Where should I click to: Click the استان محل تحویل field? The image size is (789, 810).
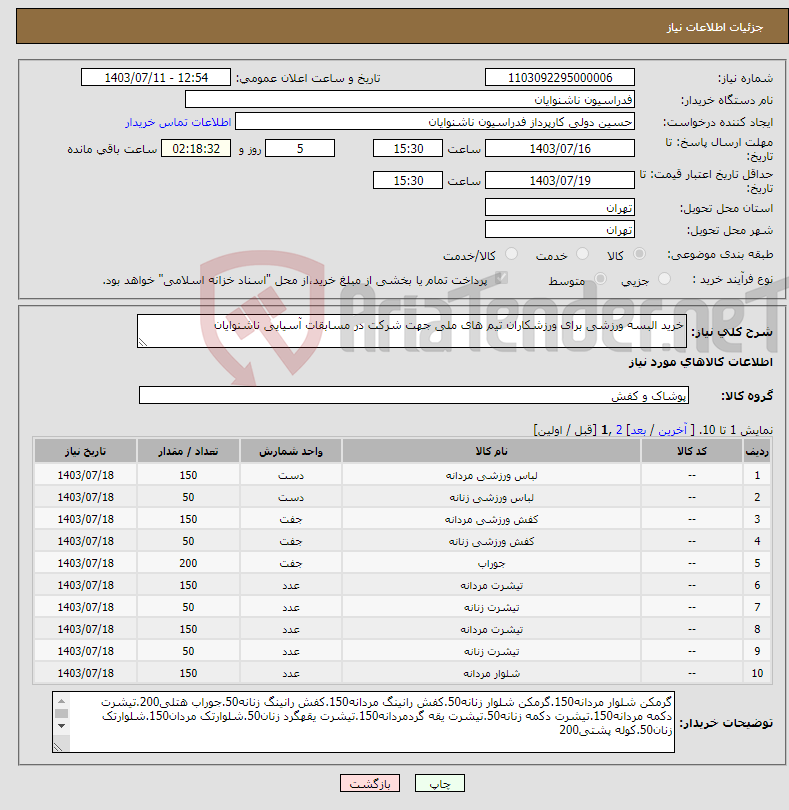click(560, 207)
